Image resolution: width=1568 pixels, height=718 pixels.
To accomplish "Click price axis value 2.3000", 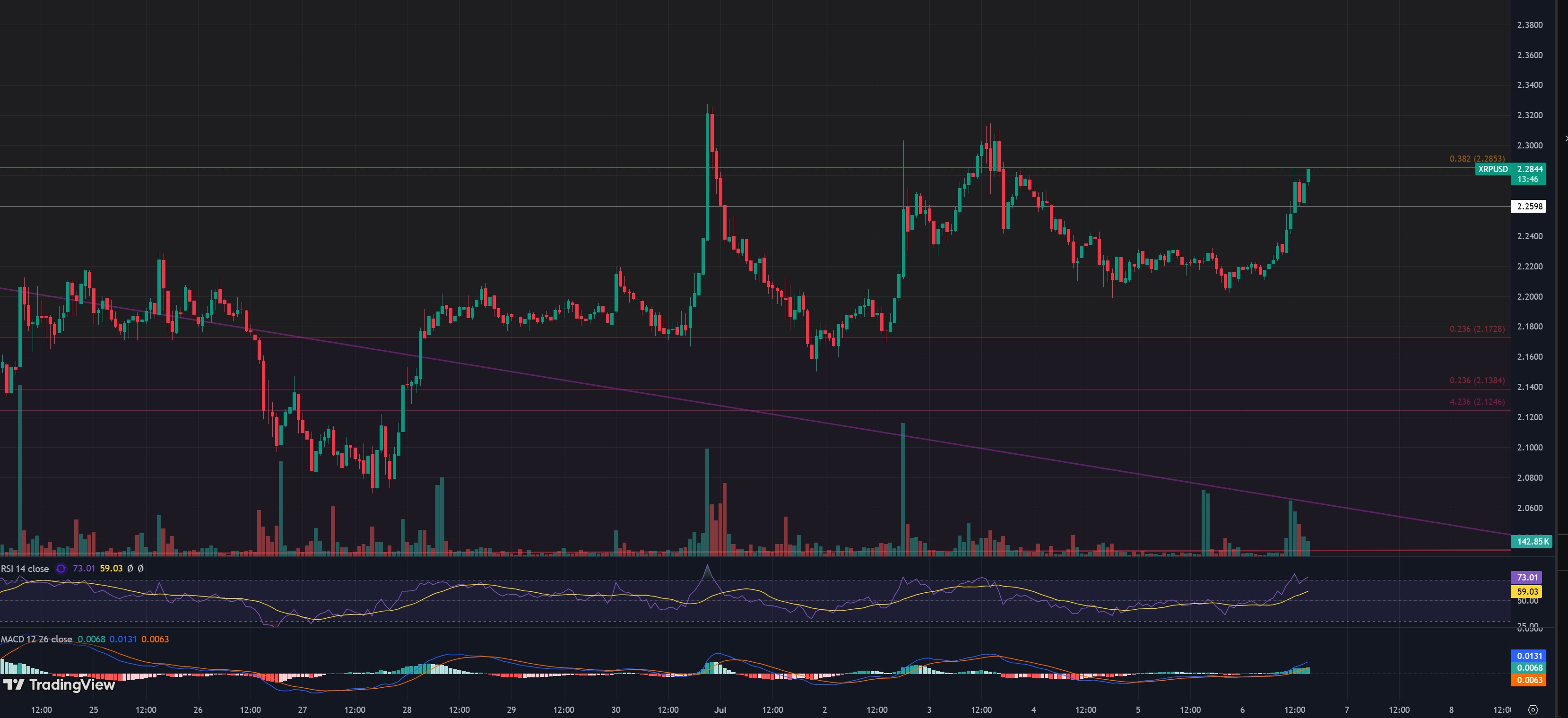I will pos(1530,146).
